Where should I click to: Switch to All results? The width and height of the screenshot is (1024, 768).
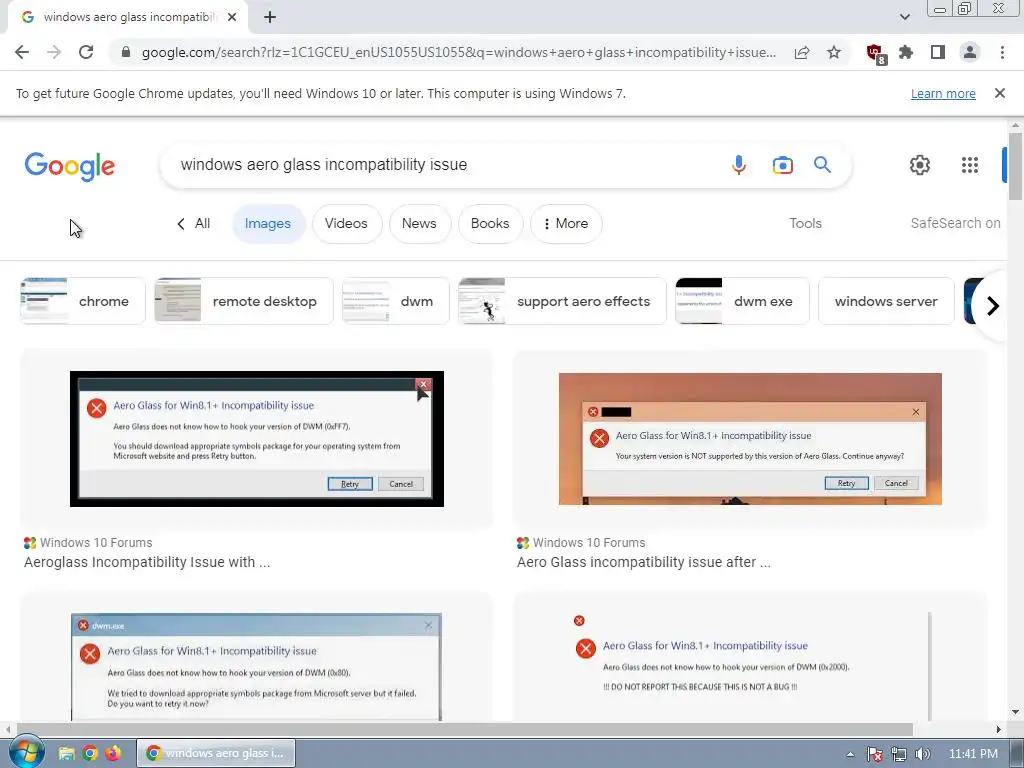(193, 223)
